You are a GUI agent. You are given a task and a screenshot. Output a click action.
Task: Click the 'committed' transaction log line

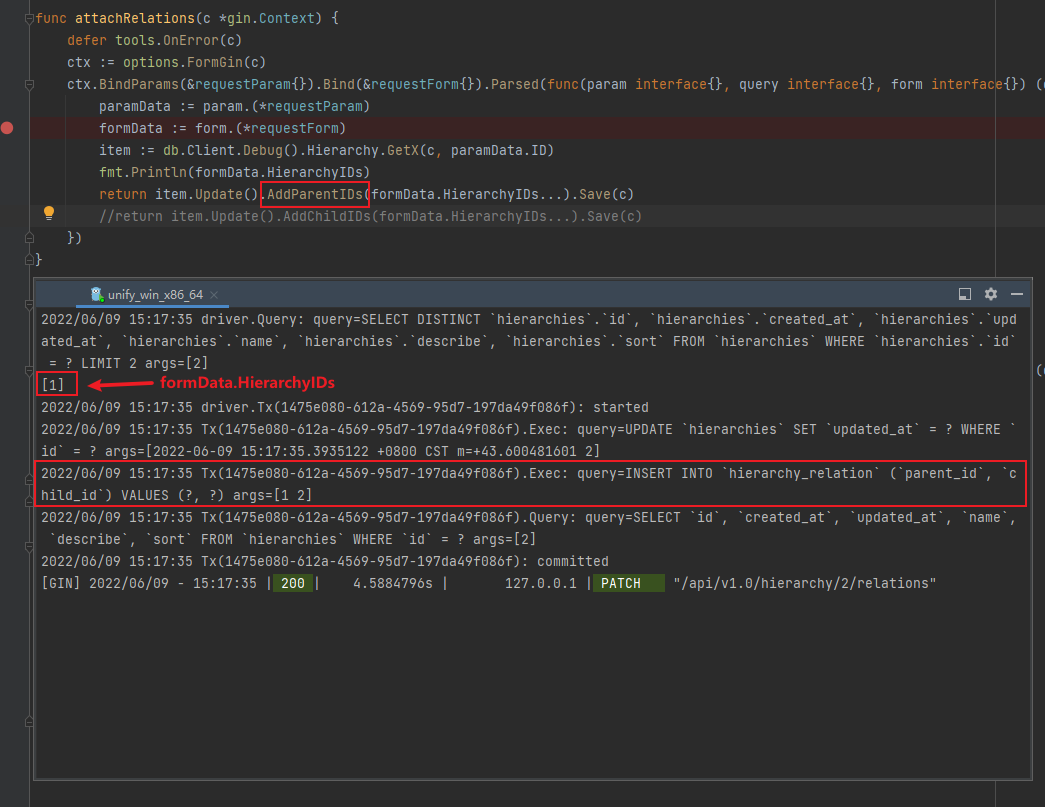(x=325, y=561)
